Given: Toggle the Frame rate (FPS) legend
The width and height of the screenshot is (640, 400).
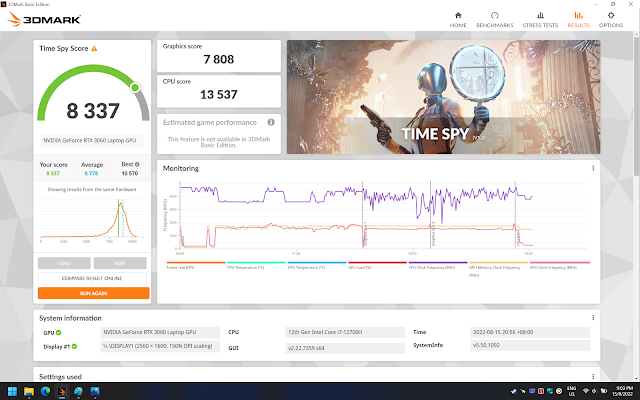Looking at the screenshot, I should [196, 265].
